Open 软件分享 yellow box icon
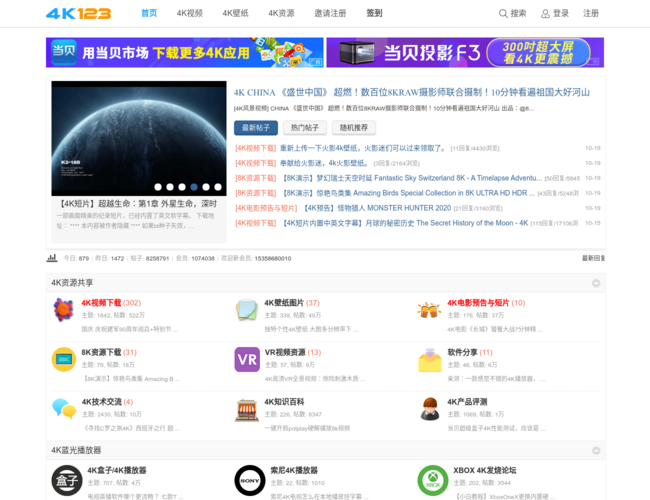This screenshot has height=500, width=650. pos(430,359)
